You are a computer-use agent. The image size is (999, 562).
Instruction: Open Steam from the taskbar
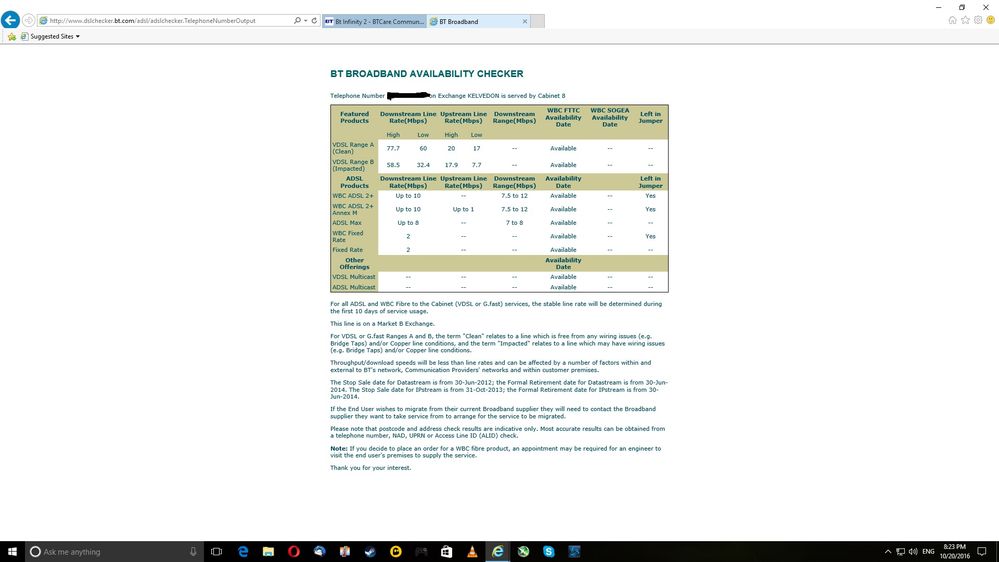370,552
